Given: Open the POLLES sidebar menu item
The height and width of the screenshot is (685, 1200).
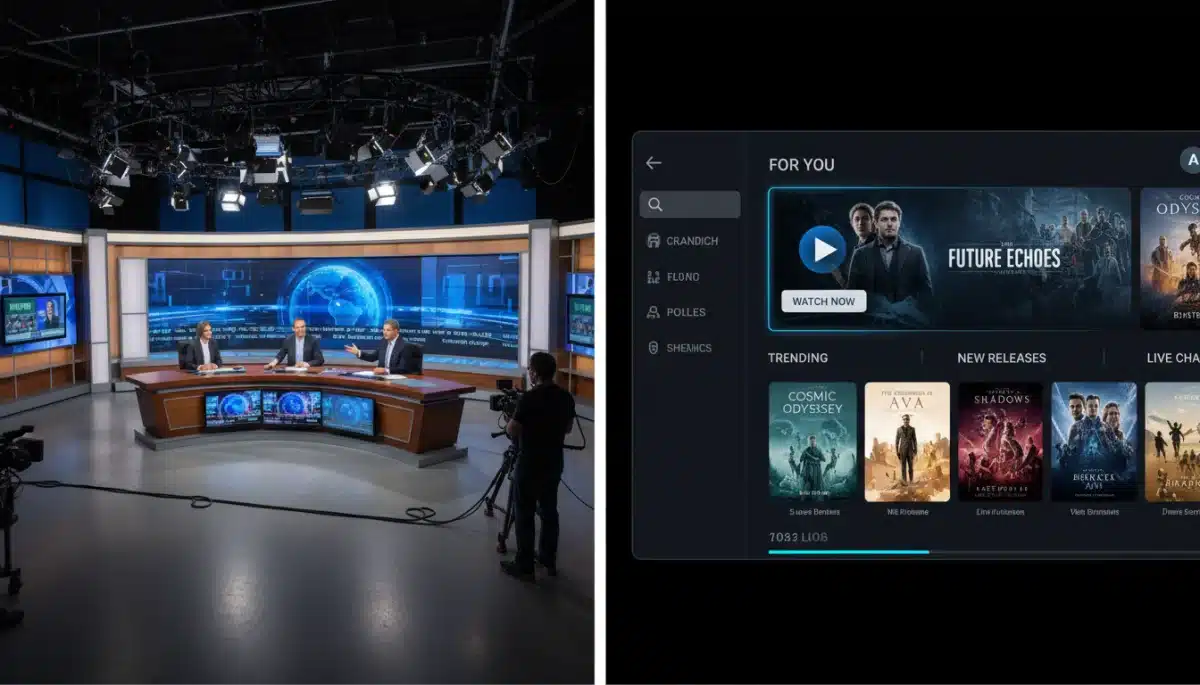Looking at the screenshot, I should (677, 312).
